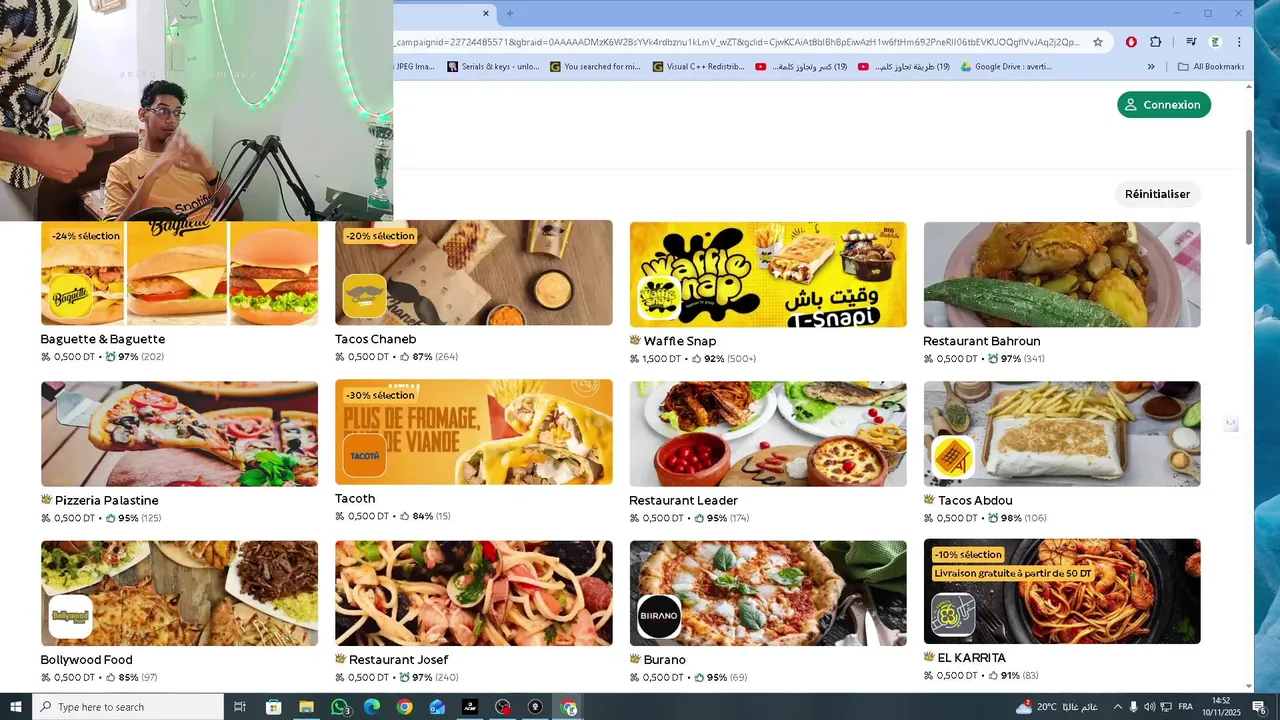Show hidden bookmarks with the chevron
1280x720 pixels.
pyautogui.click(x=1151, y=67)
